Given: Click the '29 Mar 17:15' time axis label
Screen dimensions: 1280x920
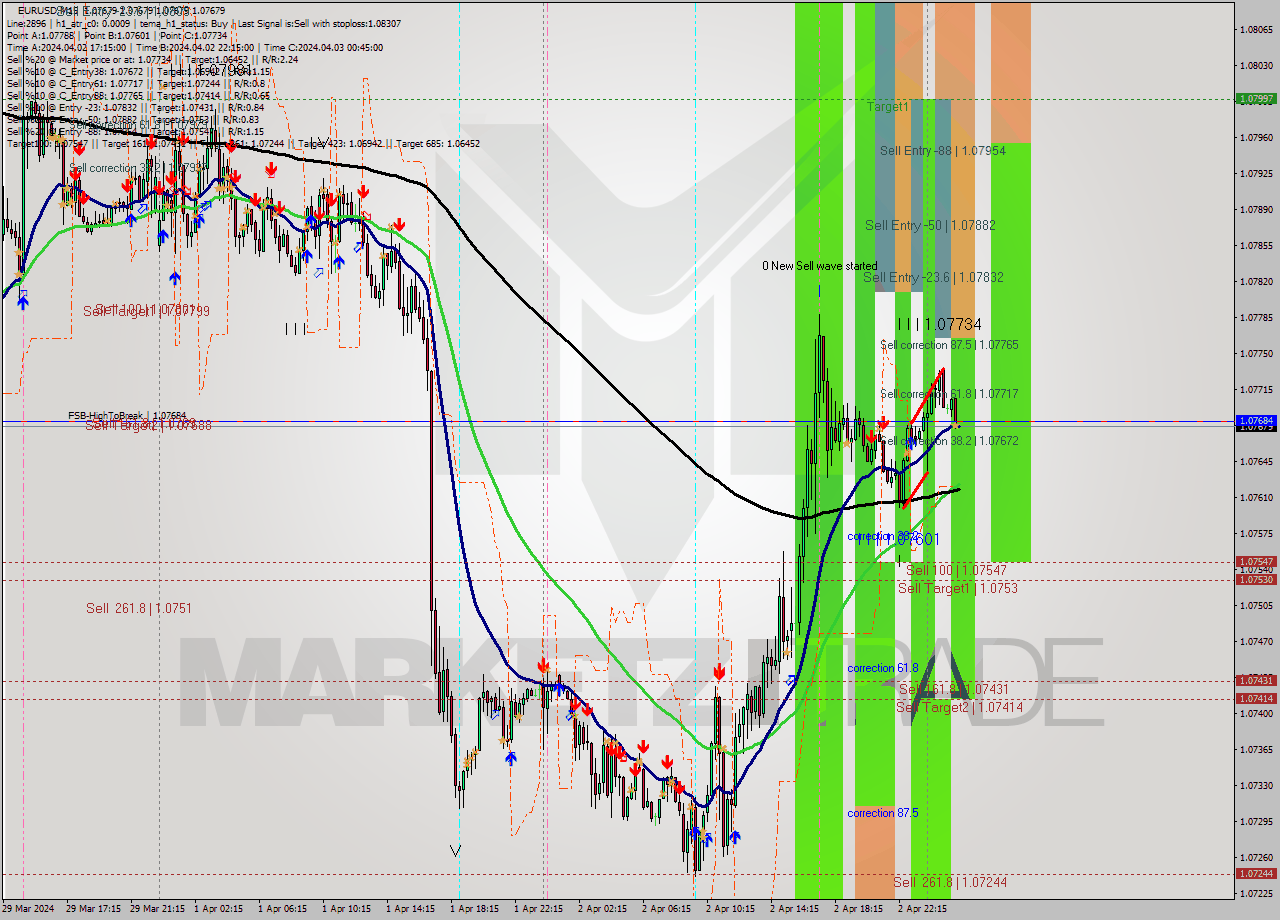Looking at the screenshot, I should tap(93, 909).
